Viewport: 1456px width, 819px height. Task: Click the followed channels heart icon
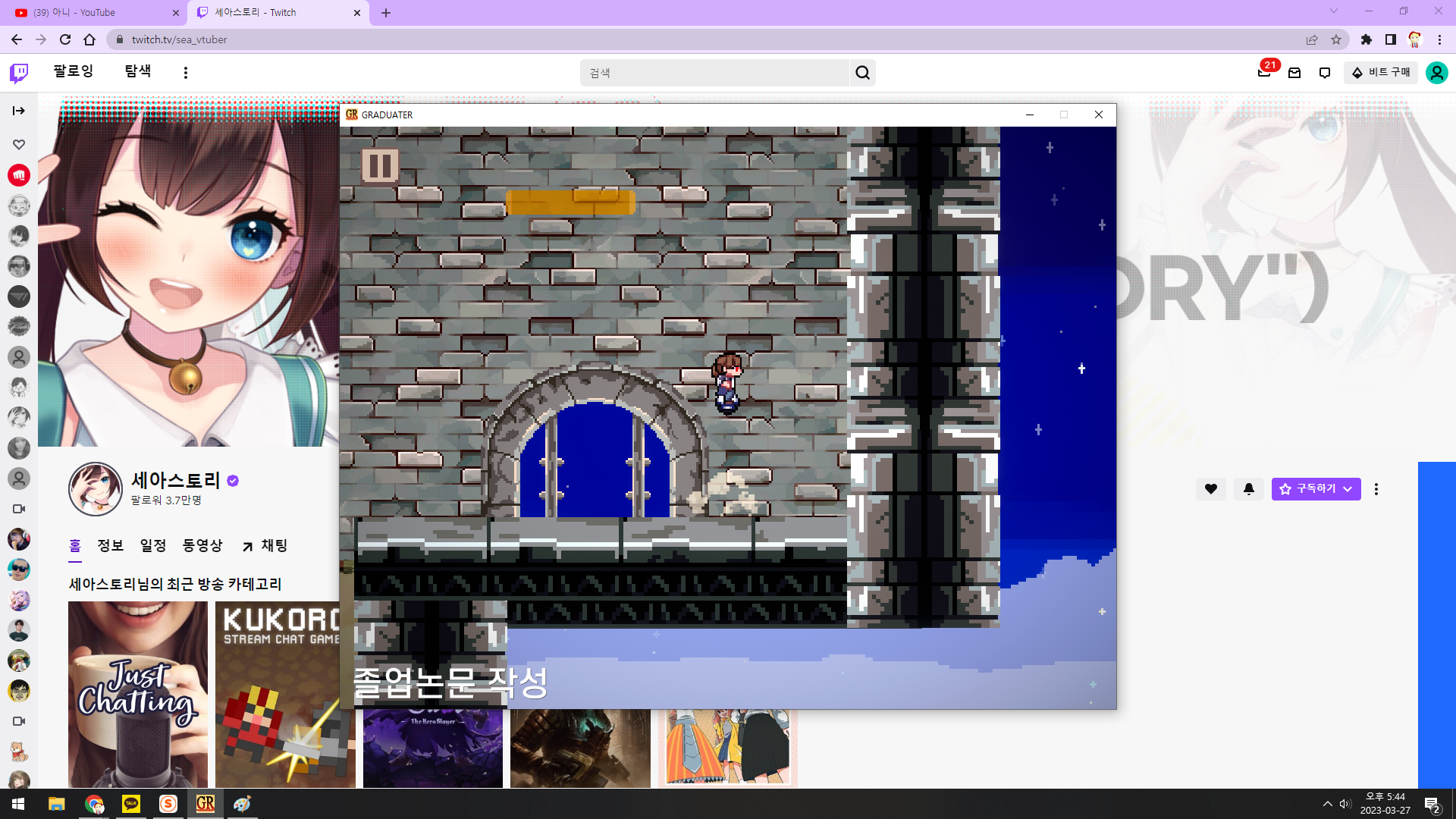tap(19, 144)
